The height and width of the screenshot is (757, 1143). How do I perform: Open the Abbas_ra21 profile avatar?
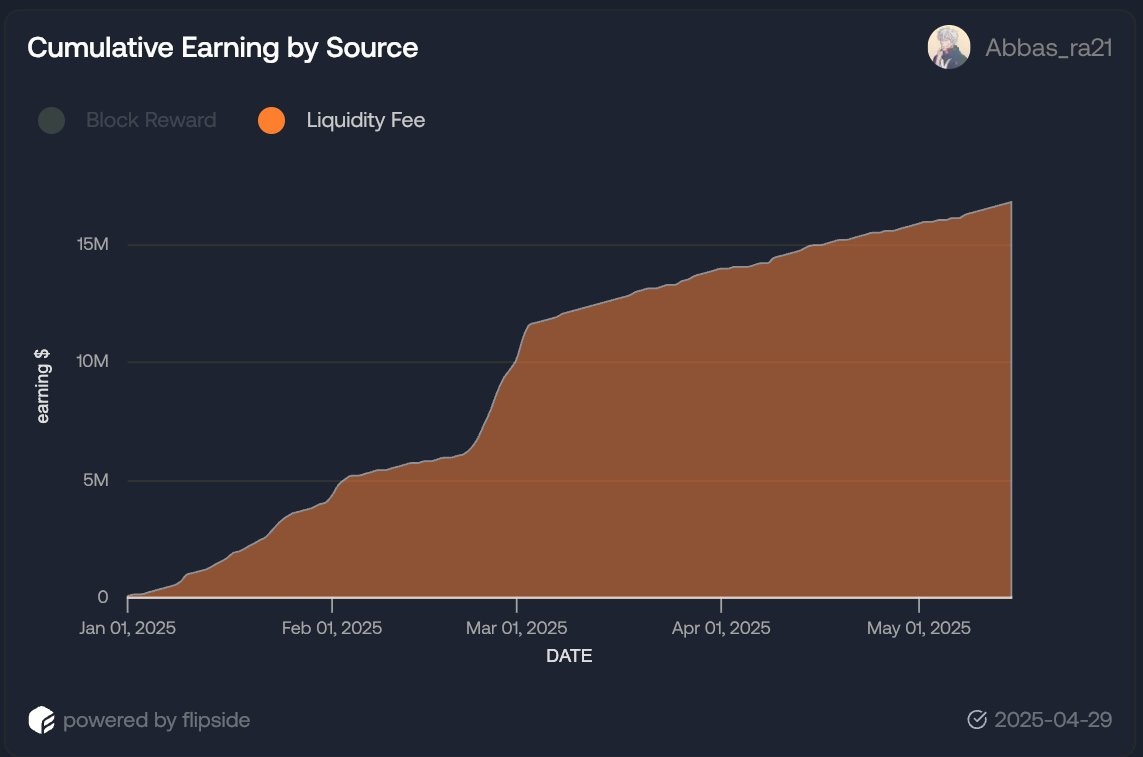[x=948, y=47]
